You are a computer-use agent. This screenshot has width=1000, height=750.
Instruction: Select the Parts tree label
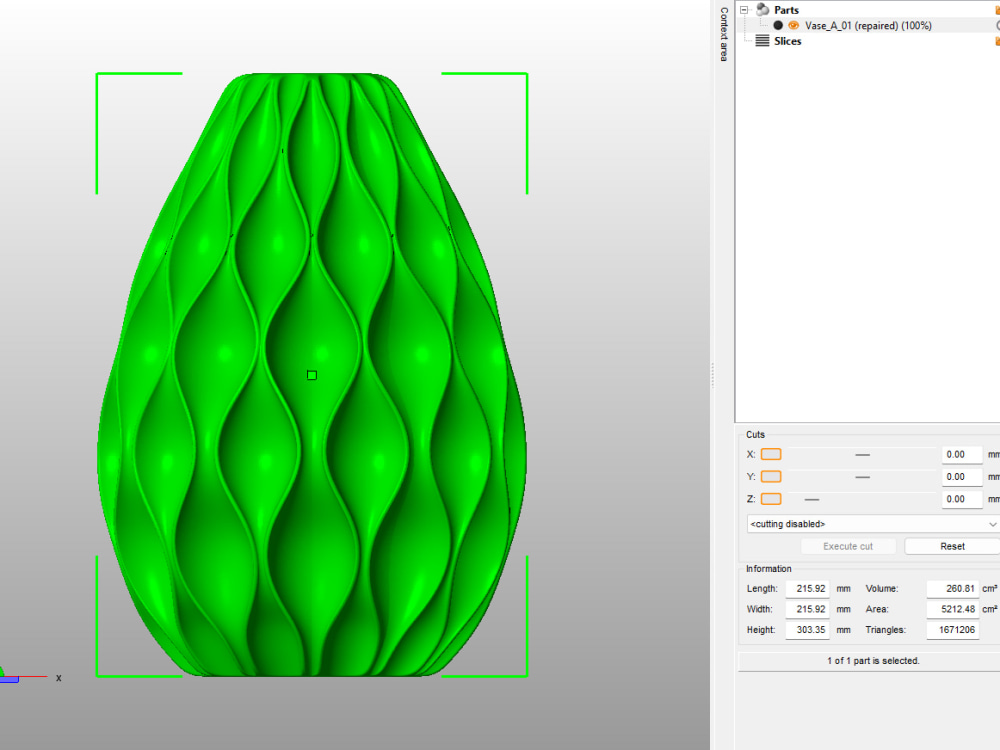786,10
